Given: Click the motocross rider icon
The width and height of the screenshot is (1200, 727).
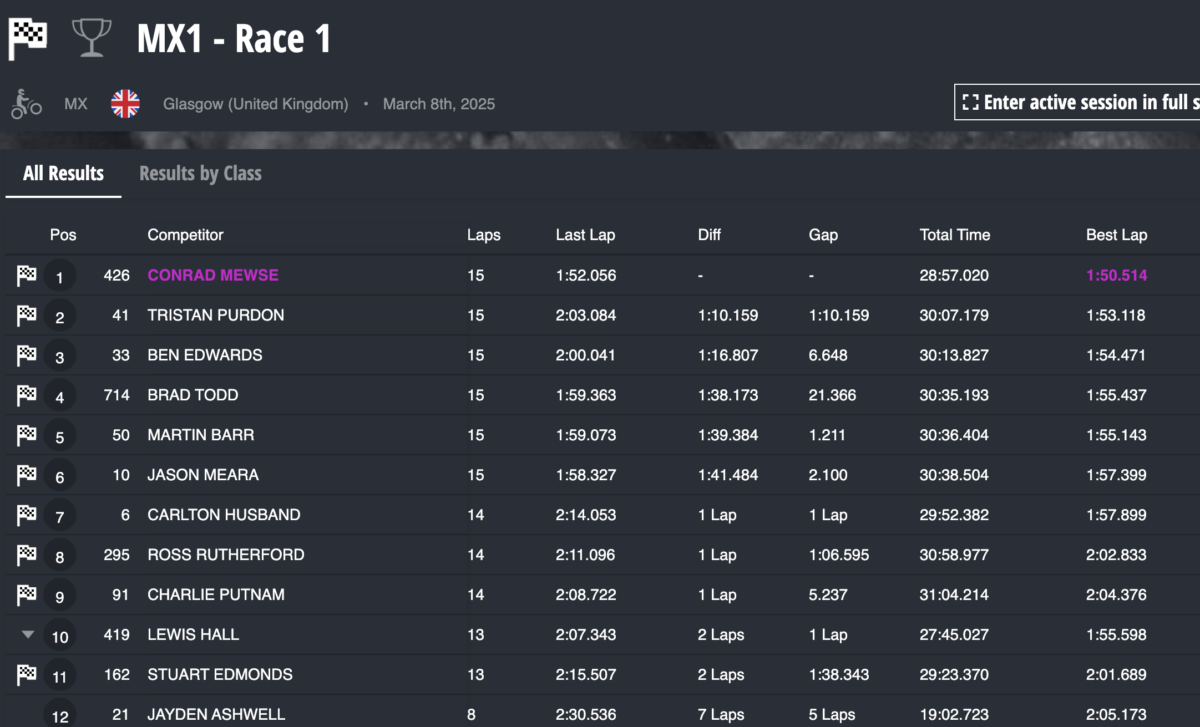Looking at the screenshot, I should tap(26, 104).
